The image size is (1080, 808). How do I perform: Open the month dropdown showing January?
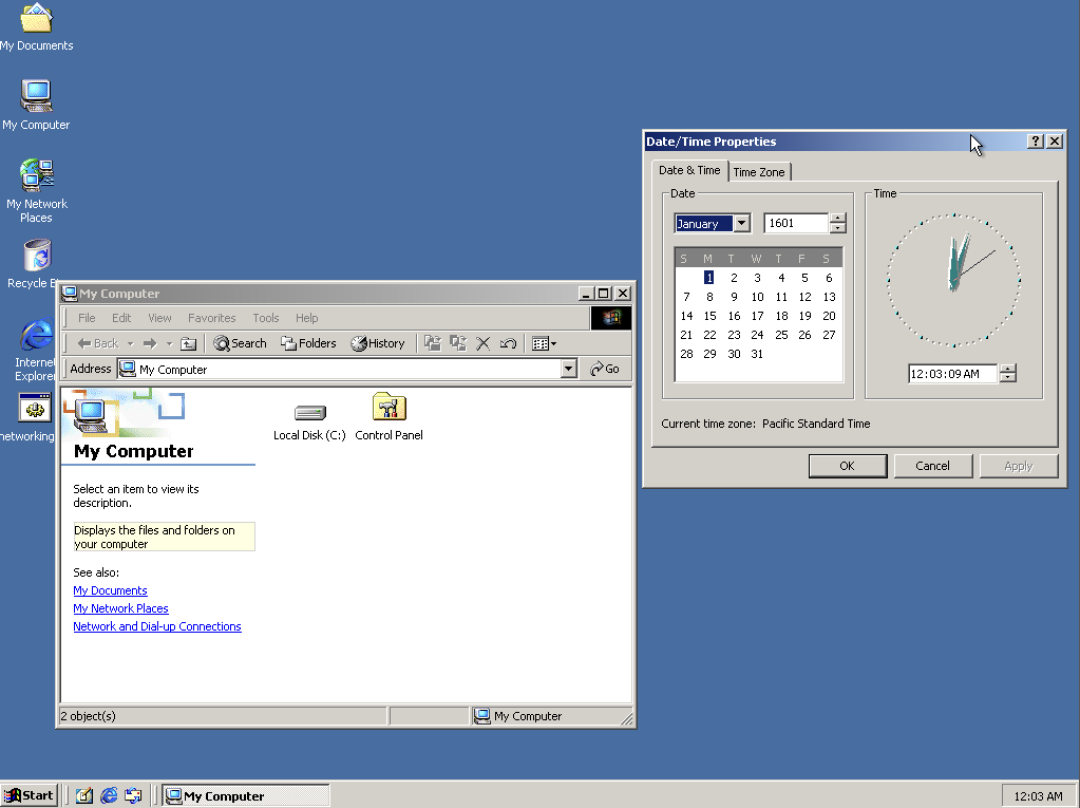point(742,223)
